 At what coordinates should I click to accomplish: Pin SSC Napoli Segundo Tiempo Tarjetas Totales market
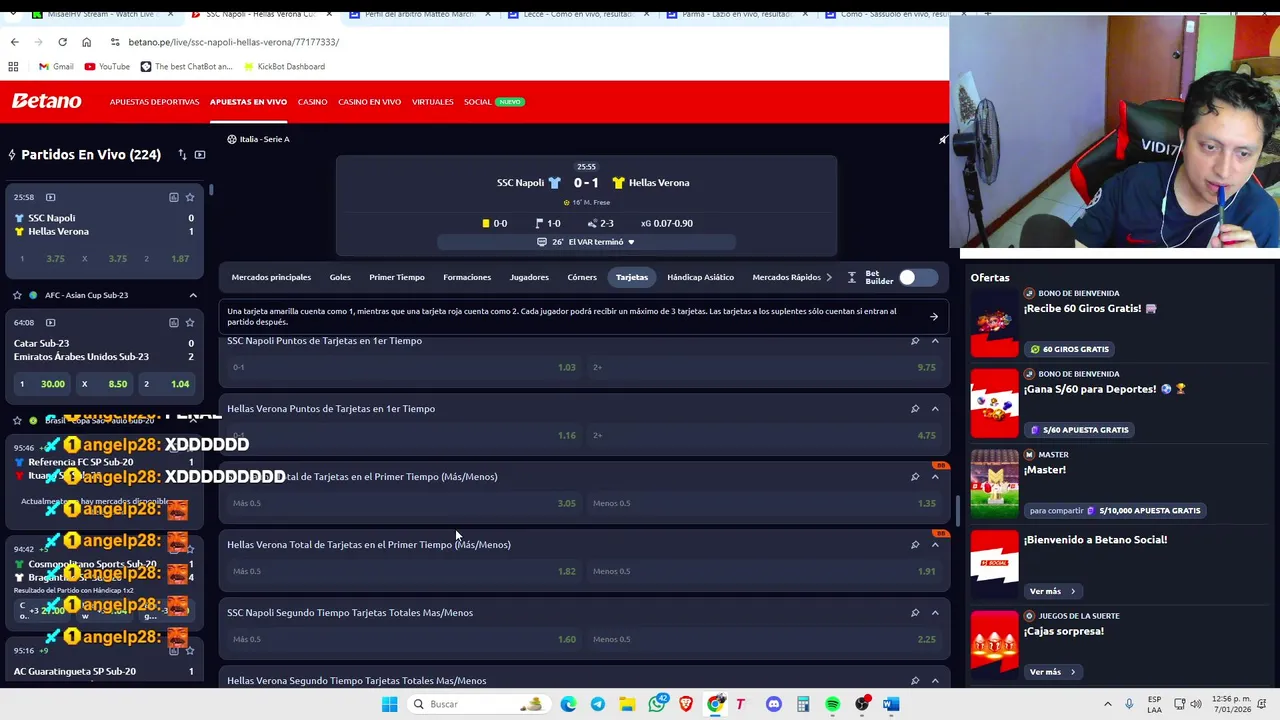(915, 613)
